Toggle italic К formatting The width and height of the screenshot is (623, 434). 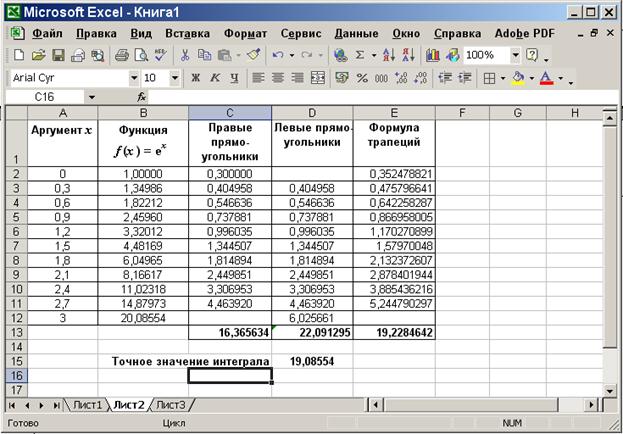[215, 78]
